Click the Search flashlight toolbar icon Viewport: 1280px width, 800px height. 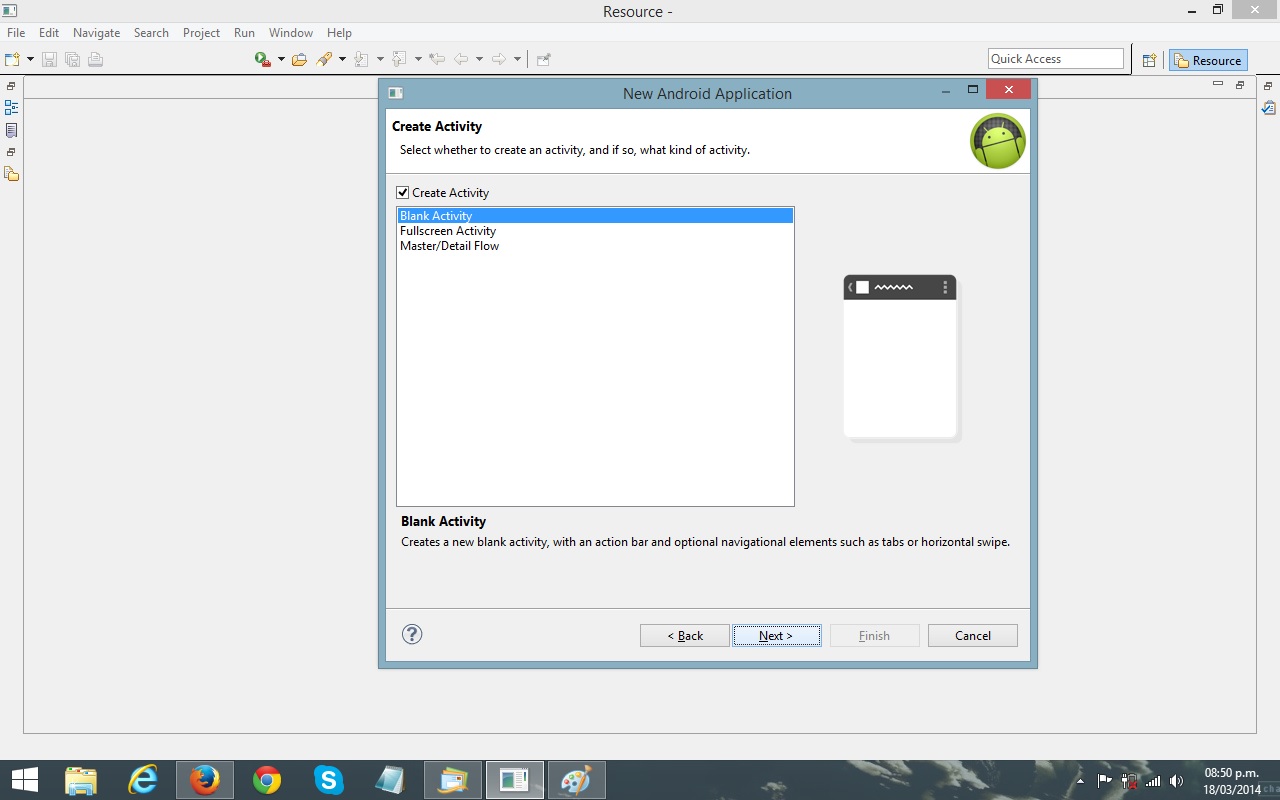point(324,59)
